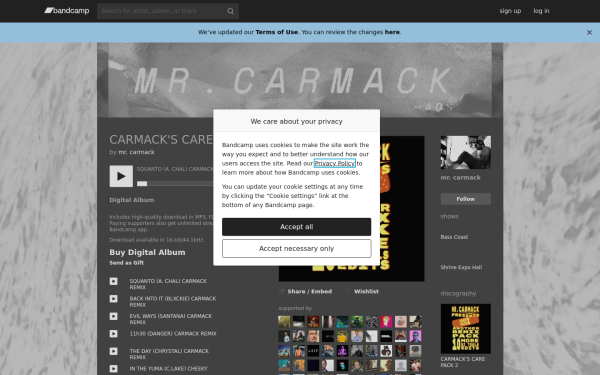Play THE DAY (CHRYSTAL) CARMACK REMIX track

pyautogui.click(x=114, y=351)
